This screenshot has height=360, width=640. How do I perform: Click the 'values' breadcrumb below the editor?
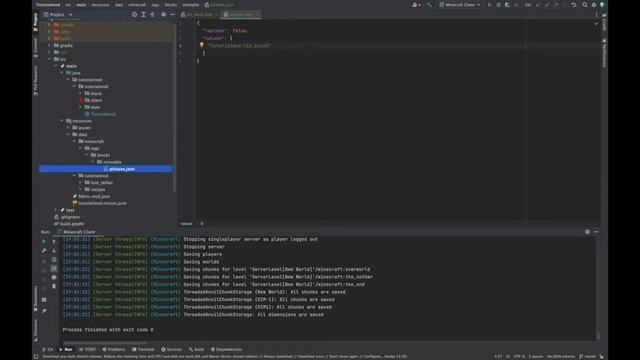[x=186, y=224]
